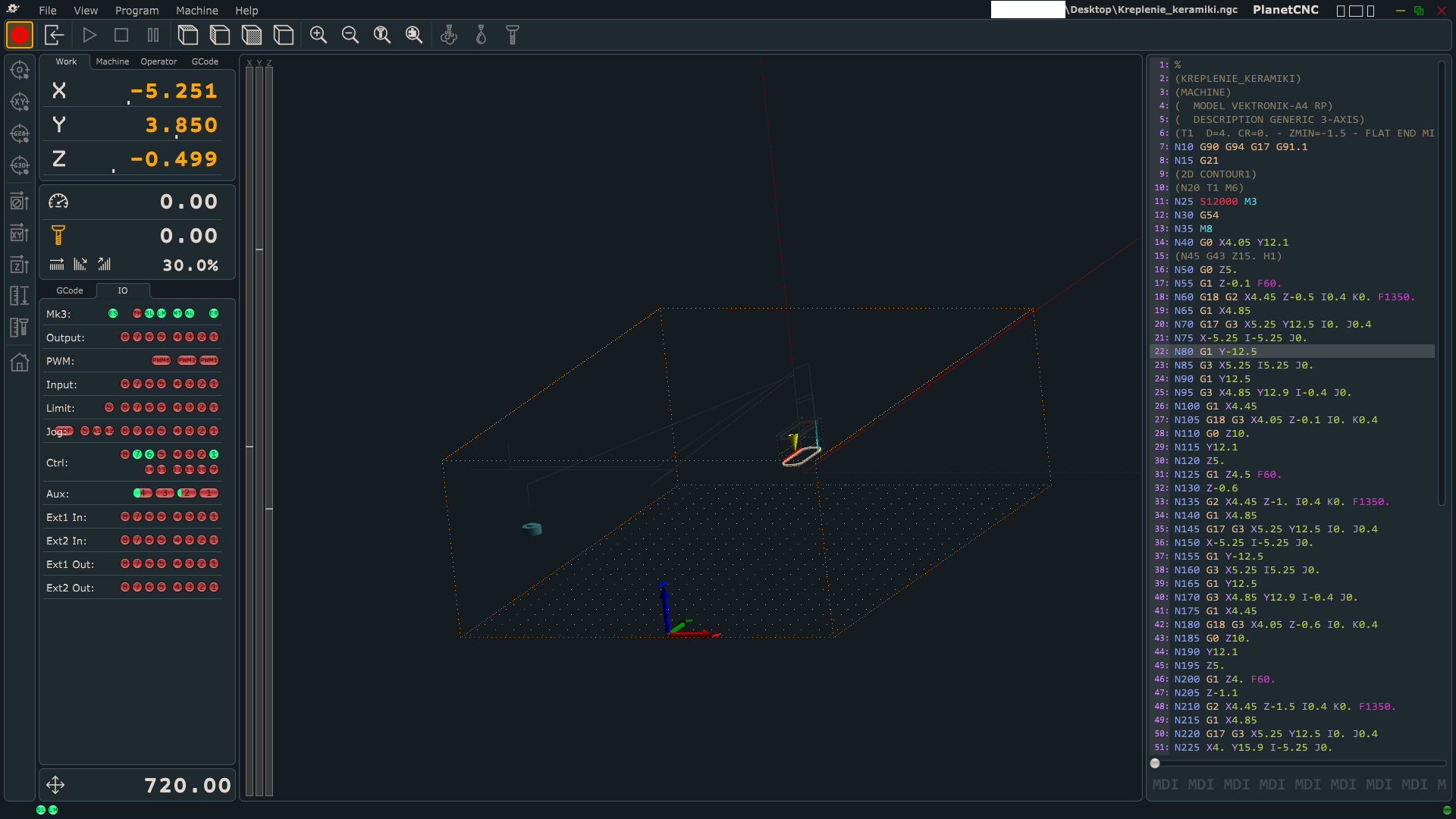
Task: Switch to the Operator coordinates tab
Action: coord(158,61)
